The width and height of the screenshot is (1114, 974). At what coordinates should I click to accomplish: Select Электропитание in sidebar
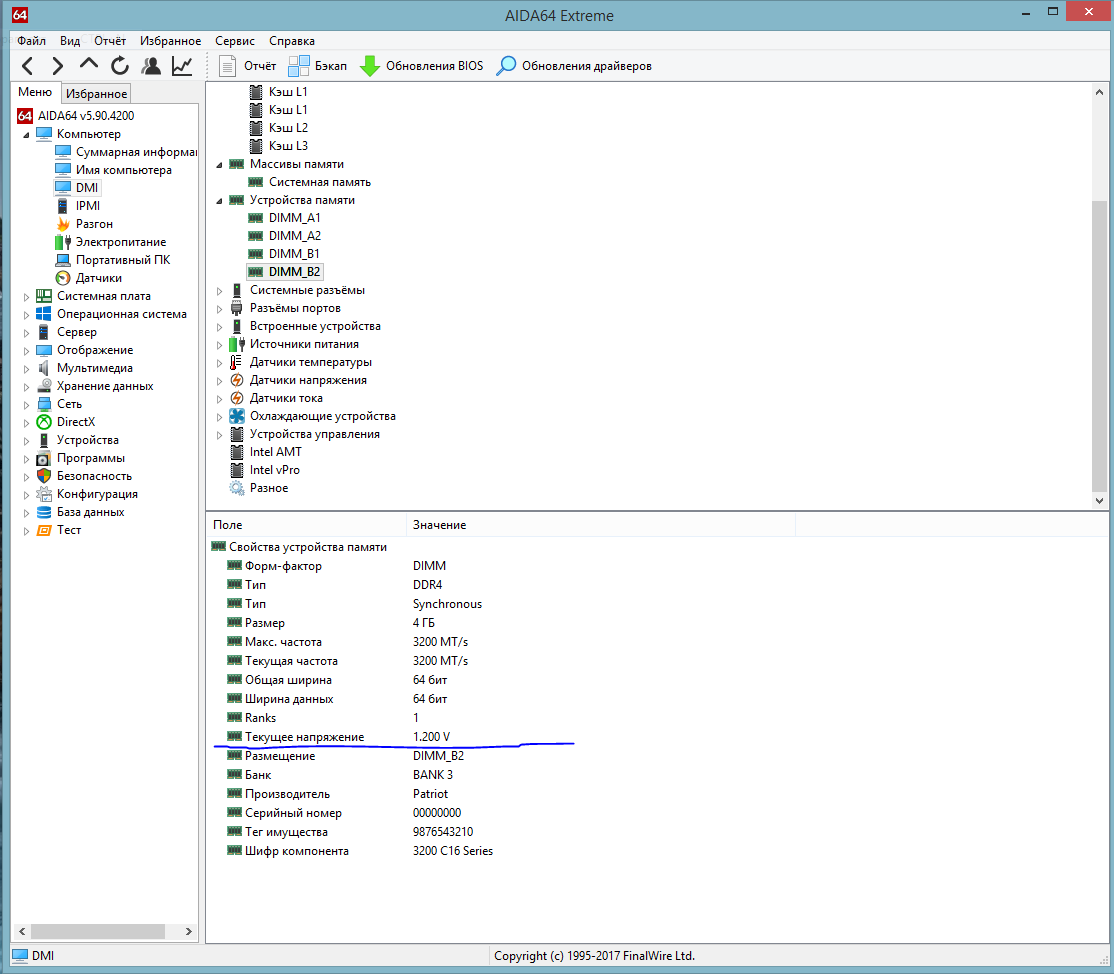click(x=111, y=242)
